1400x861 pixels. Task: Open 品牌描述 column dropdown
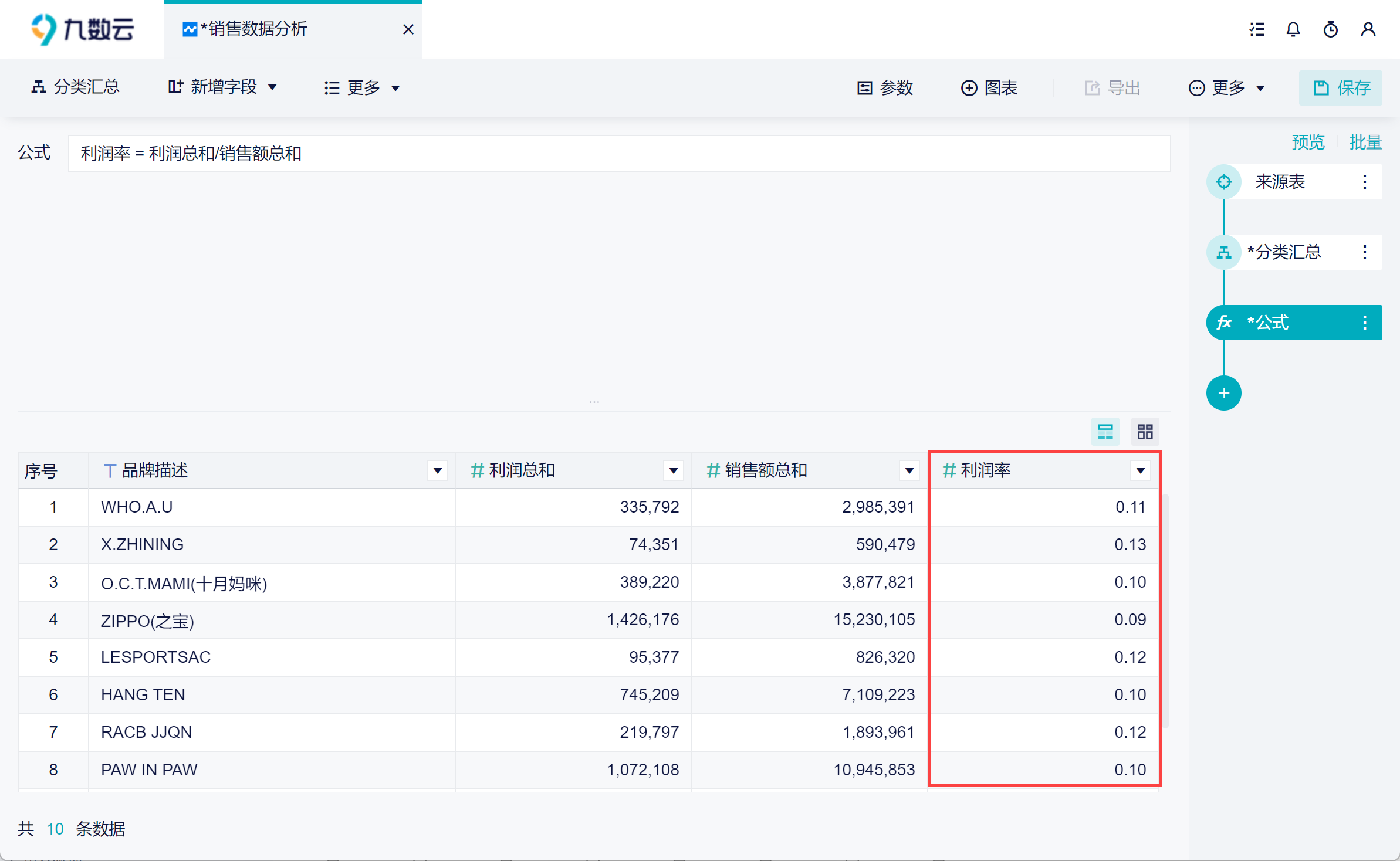tap(438, 470)
